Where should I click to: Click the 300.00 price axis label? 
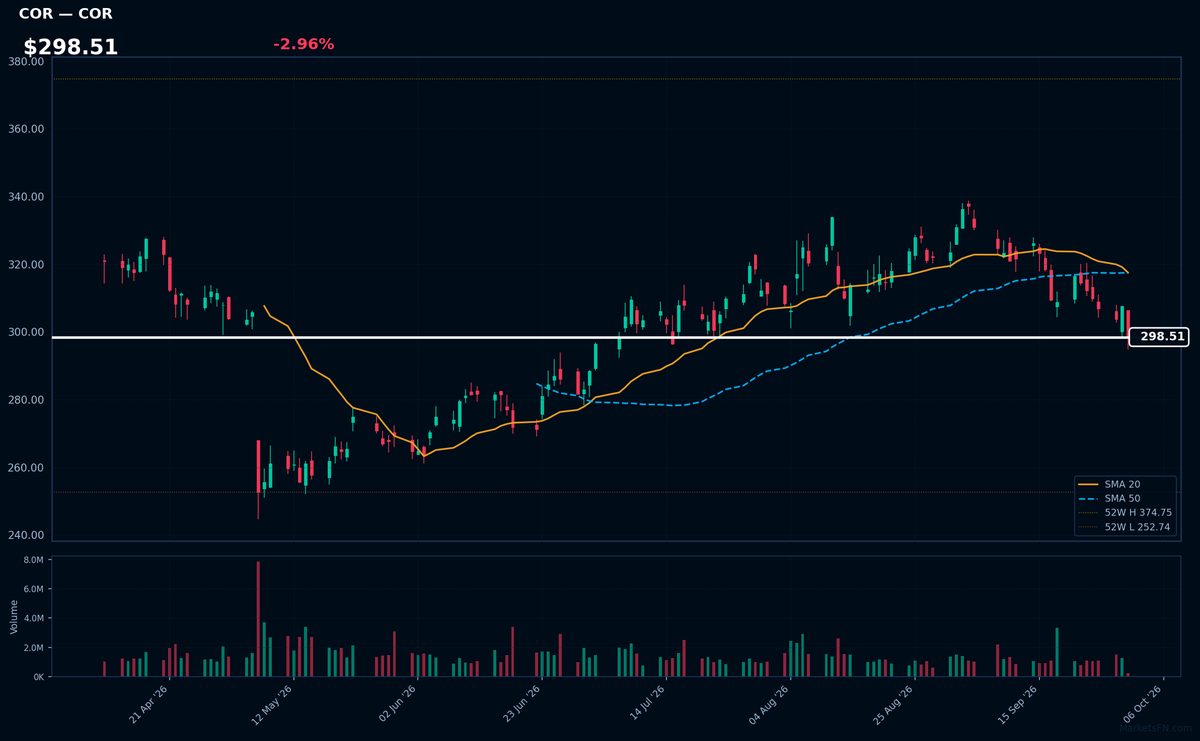click(x=25, y=332)
